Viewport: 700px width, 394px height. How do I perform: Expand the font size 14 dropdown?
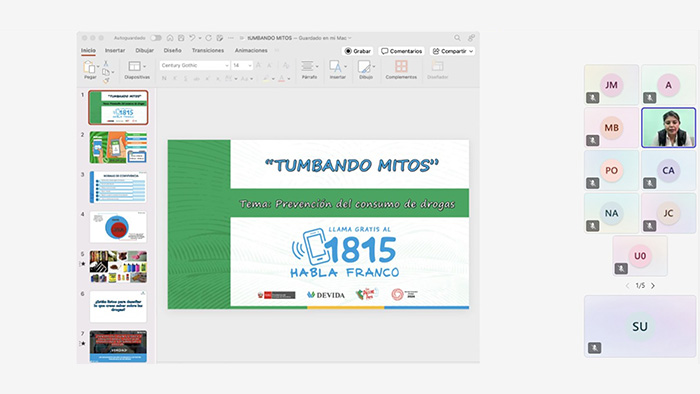pos(242,65)
